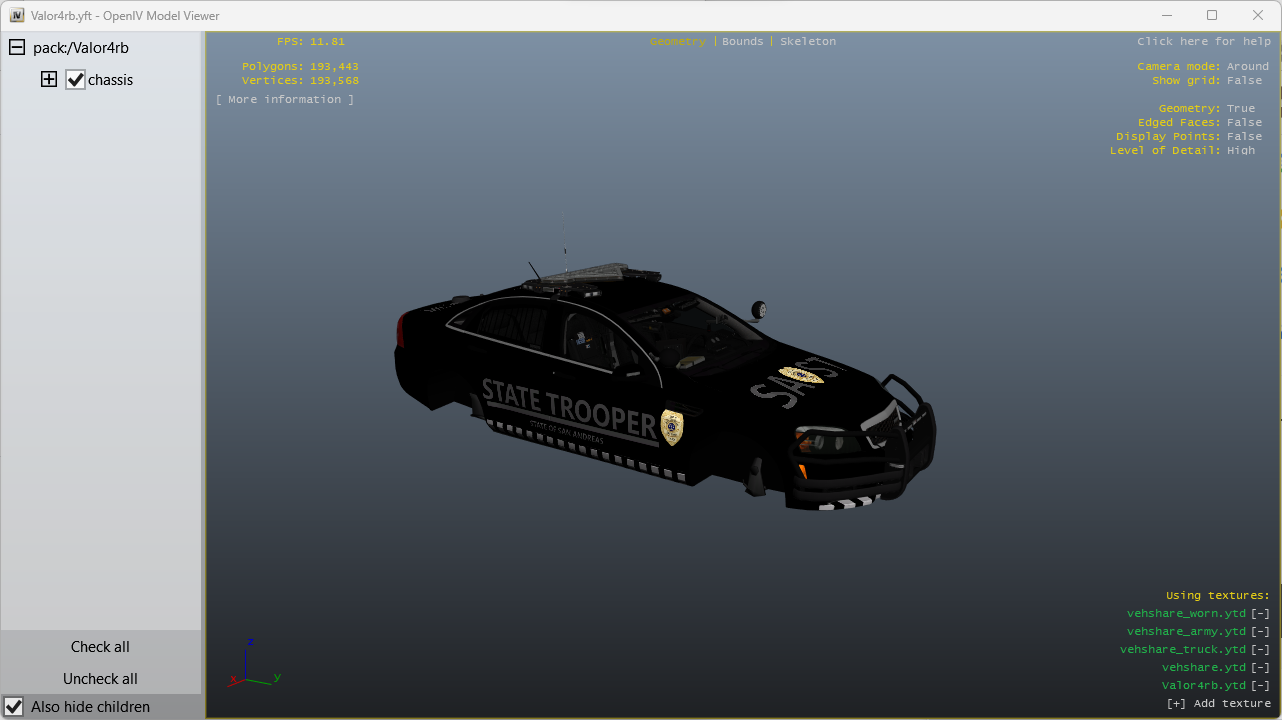This screenshot has height=720, width=1282.
Task: Toggle the Also hide children checkbox
Action: pos(14,707)
